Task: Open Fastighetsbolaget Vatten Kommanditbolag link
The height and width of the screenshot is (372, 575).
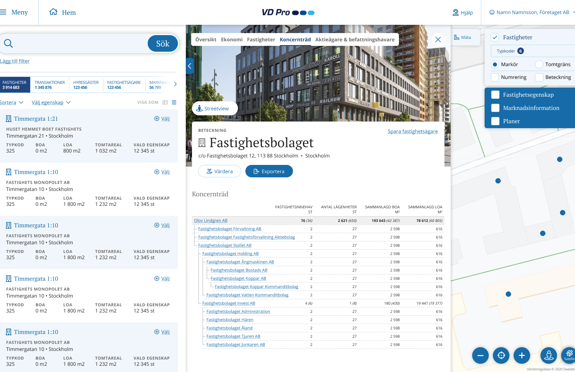Action: (x=248, y=295)
